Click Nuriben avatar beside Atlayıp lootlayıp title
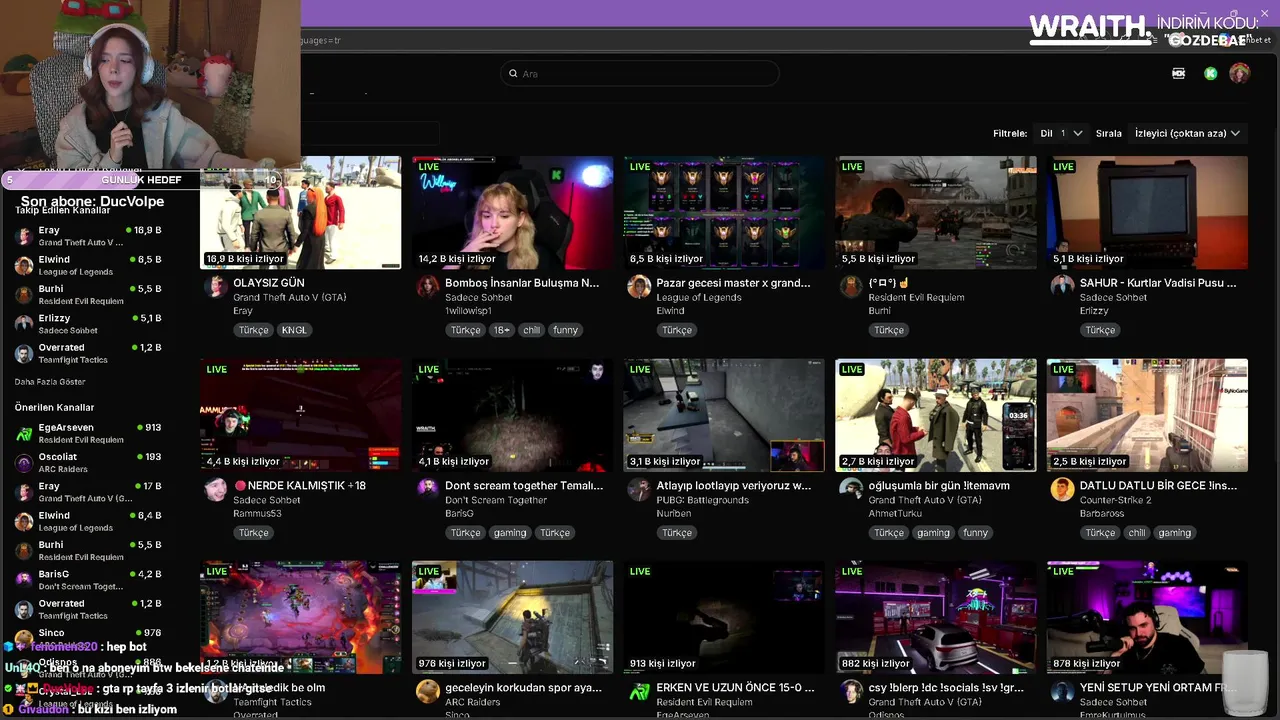The image size is (1280, 720). (639, 490)
